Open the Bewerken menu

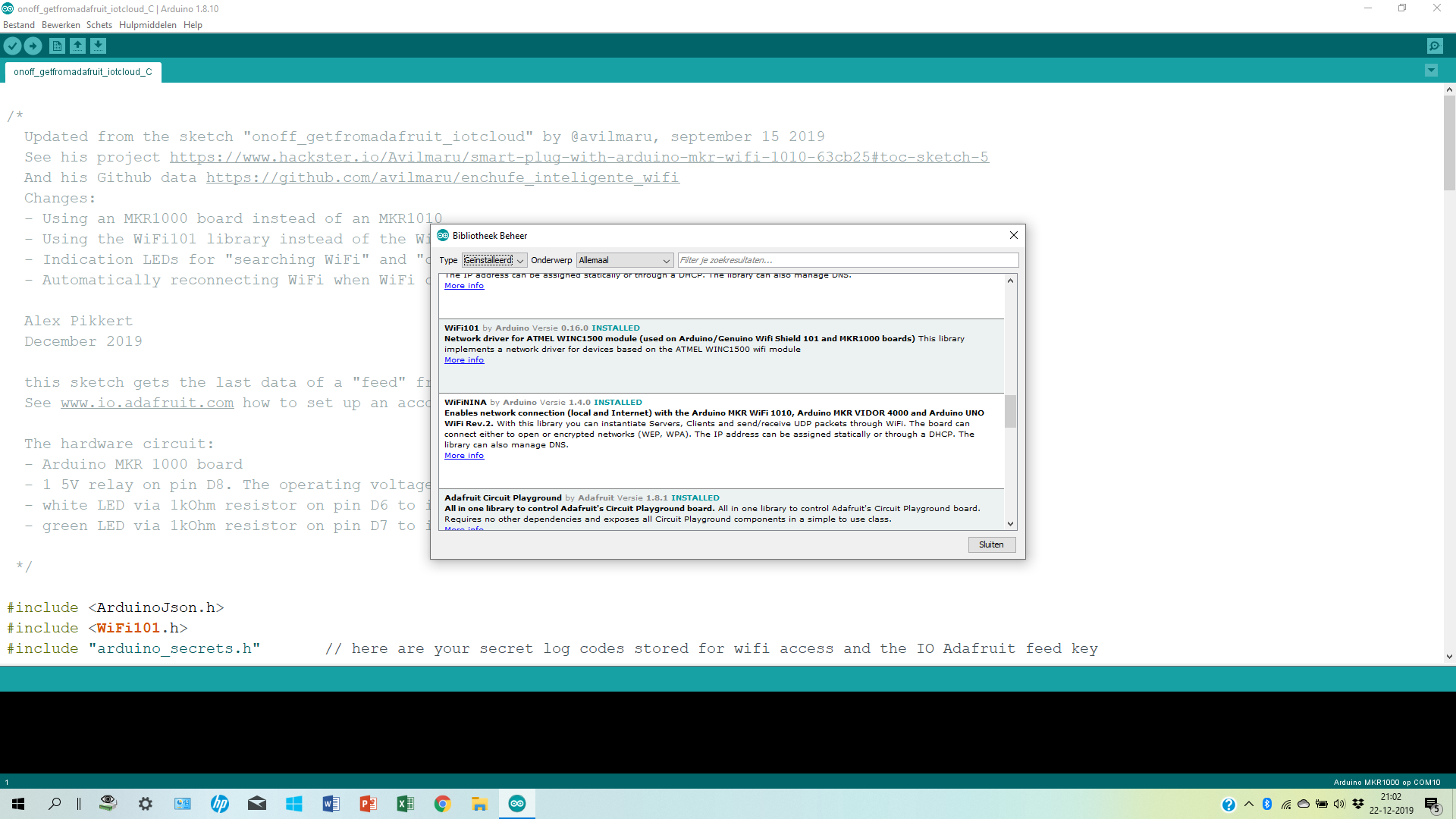(61, 25)
